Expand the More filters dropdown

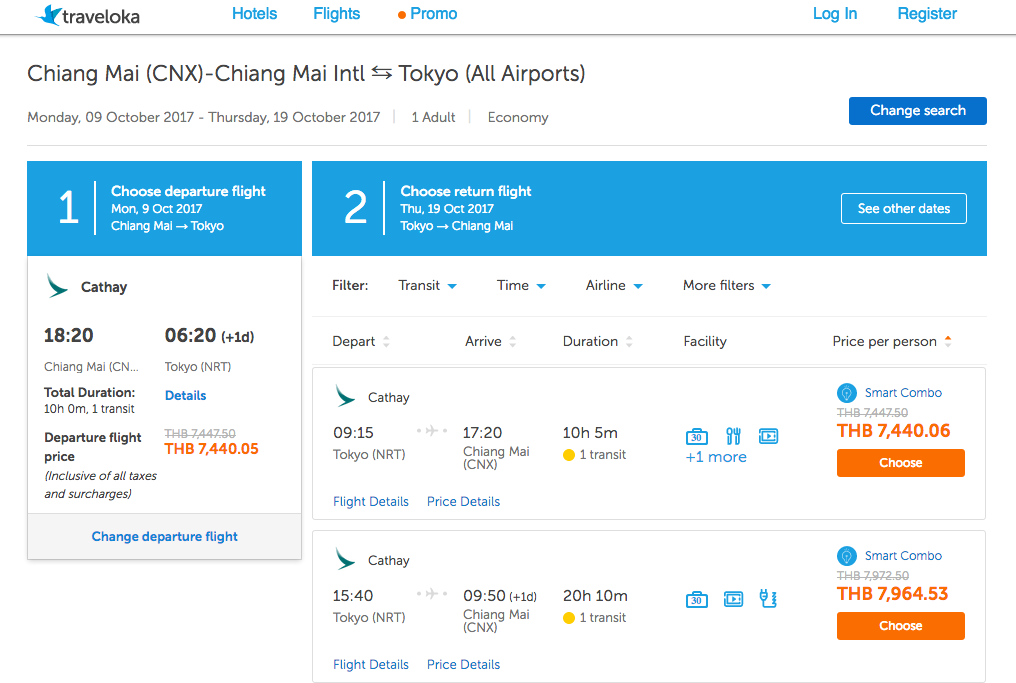point(726,285)
